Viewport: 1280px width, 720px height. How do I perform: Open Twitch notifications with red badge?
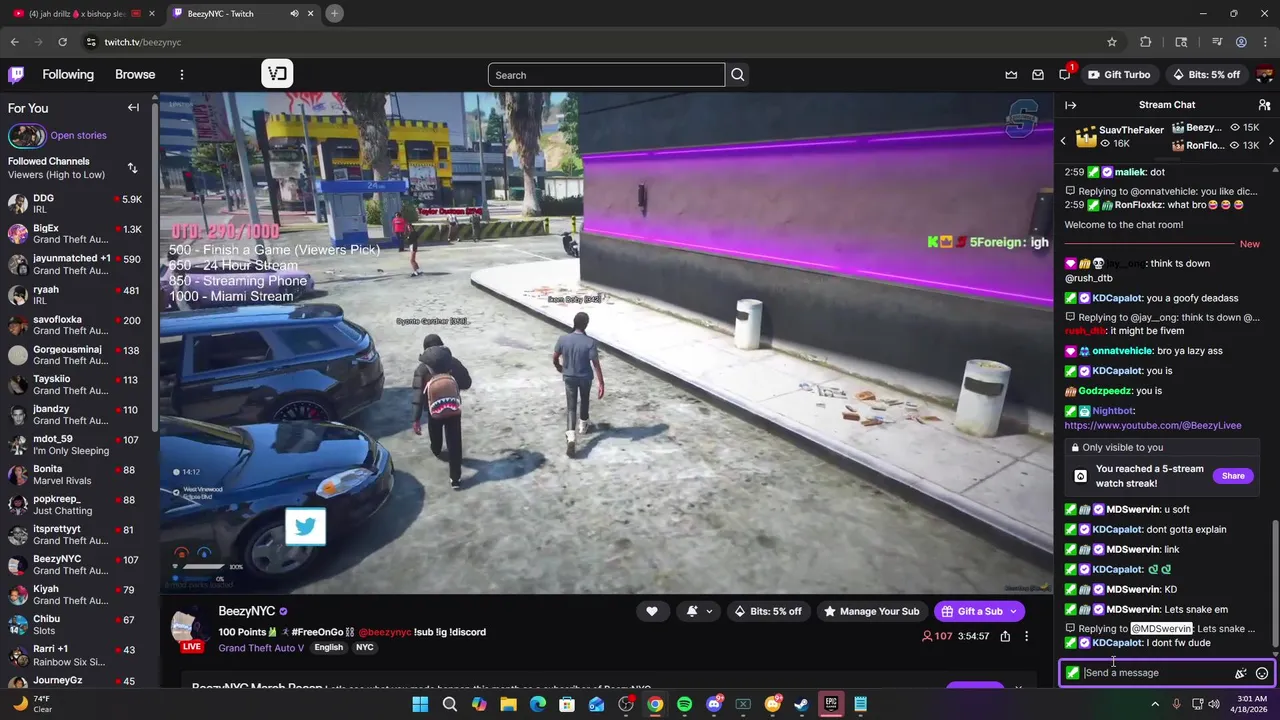point(1065,74)
